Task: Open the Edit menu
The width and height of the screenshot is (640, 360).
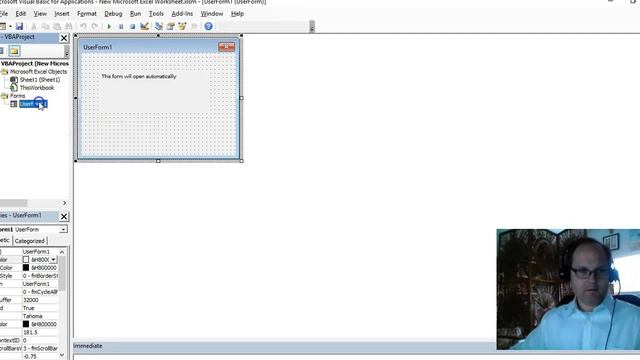Action: pyautogui.click(x=20, y=13)
